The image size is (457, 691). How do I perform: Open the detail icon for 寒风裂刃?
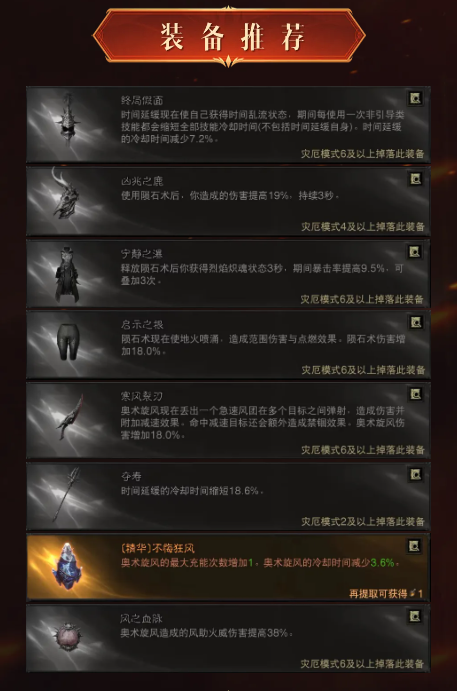pyautogui.click(x=415, y=394)
